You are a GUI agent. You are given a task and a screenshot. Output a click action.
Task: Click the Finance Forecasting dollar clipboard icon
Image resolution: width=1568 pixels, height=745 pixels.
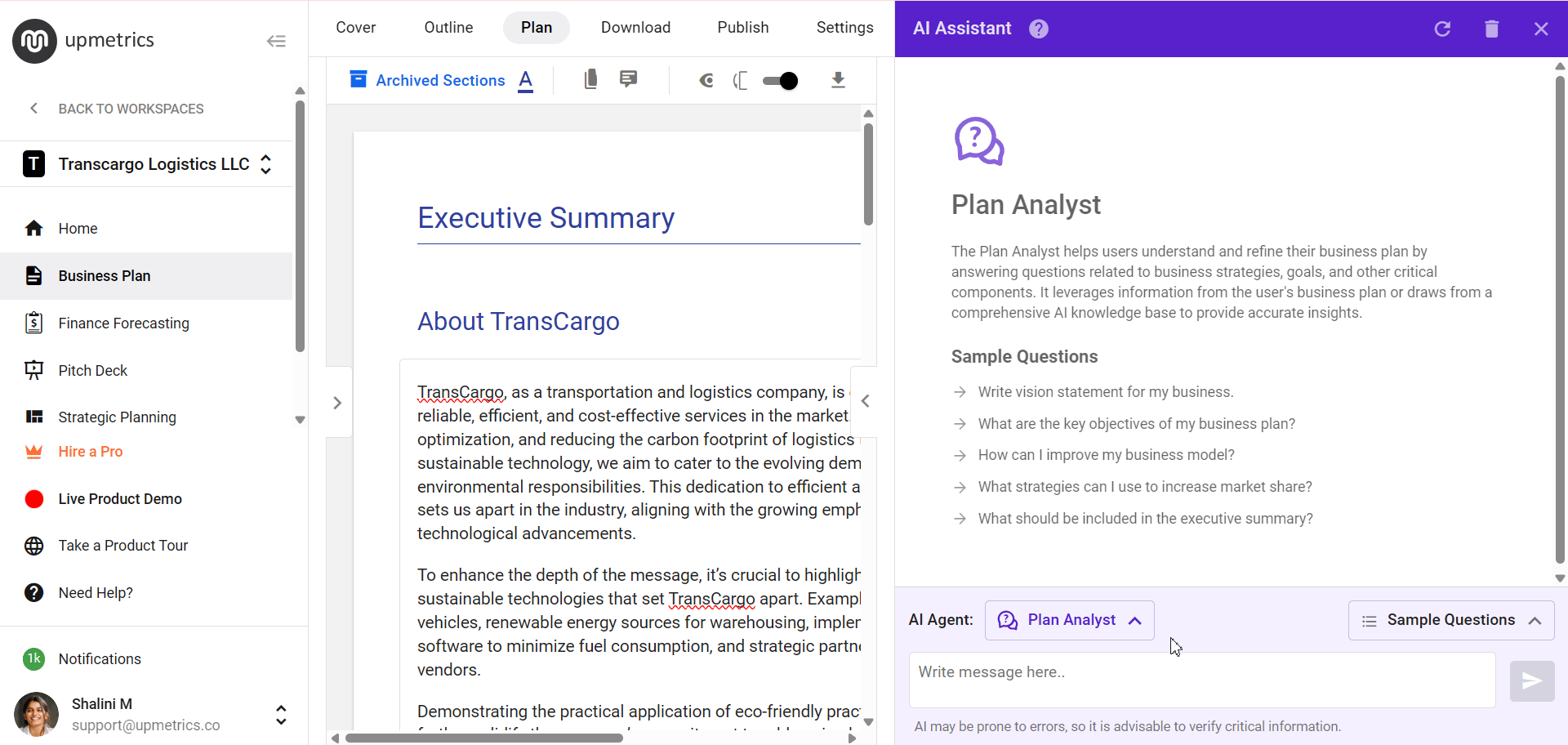[x=33, y=323]
